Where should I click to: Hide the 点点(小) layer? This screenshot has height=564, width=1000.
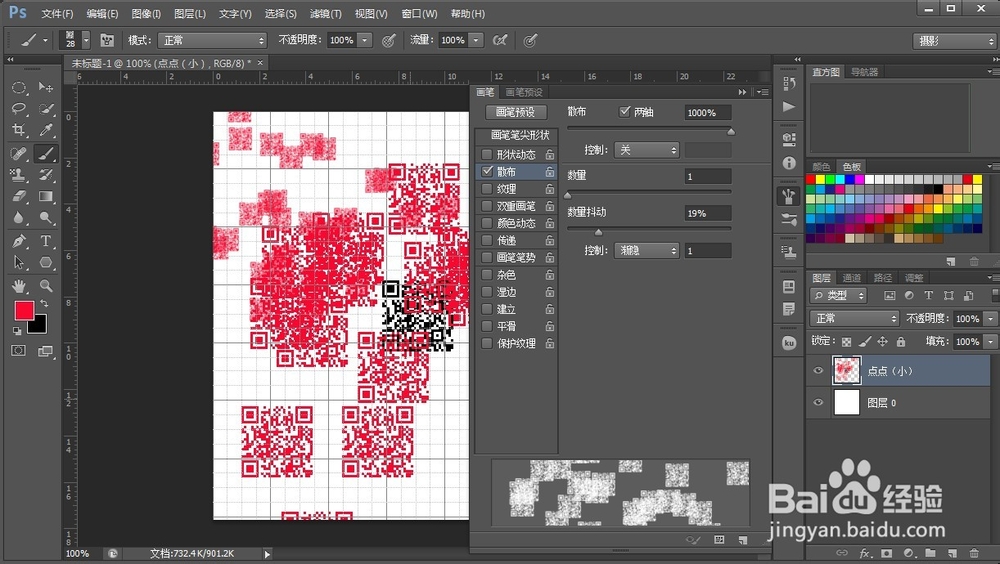pyautogui.click(x=818, y=371)
